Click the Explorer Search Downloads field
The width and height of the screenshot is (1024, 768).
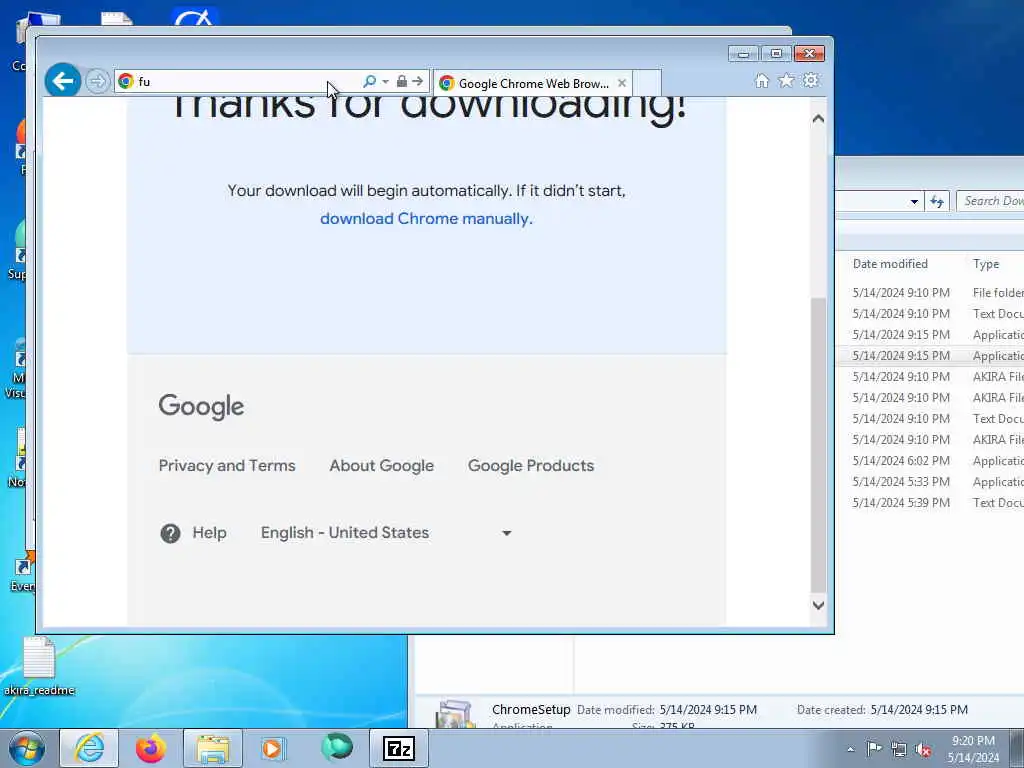tap(991, 201)
